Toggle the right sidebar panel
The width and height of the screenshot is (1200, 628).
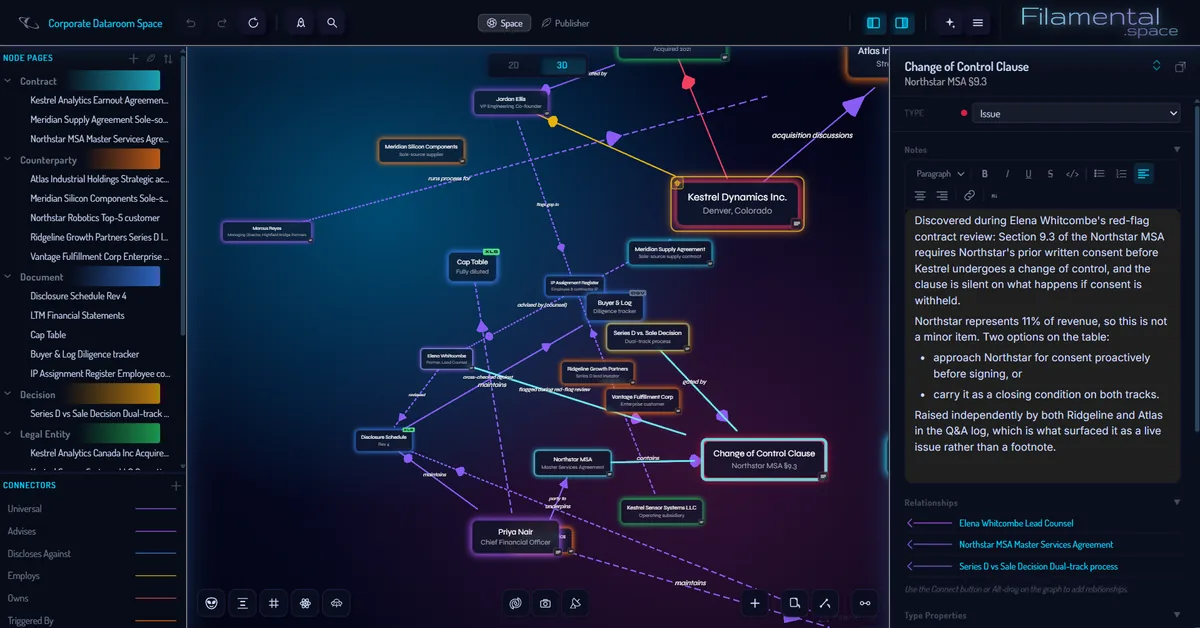902,23
